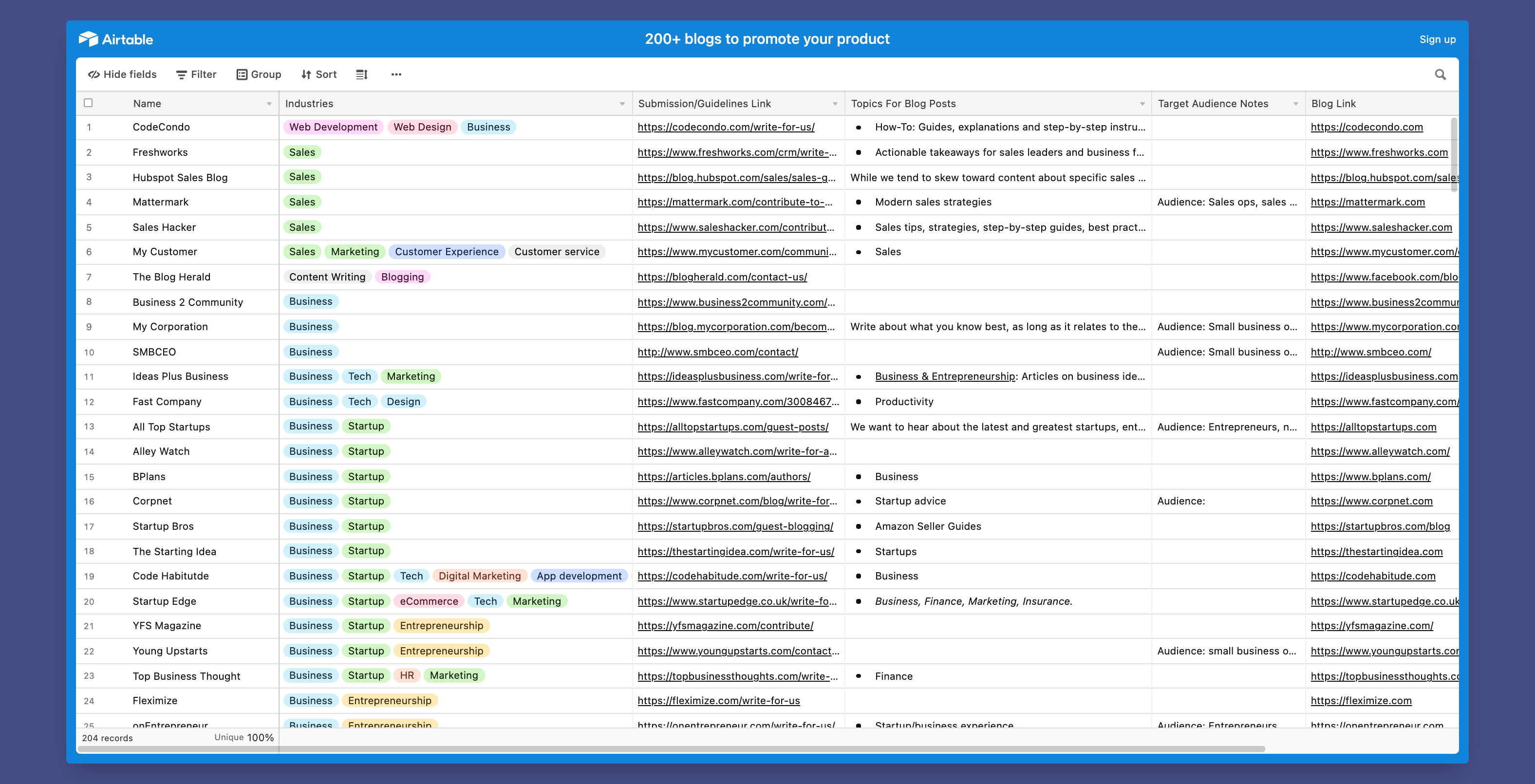
Task: Open Target Audience Notes column dropdown
Action: point(1295,104)
